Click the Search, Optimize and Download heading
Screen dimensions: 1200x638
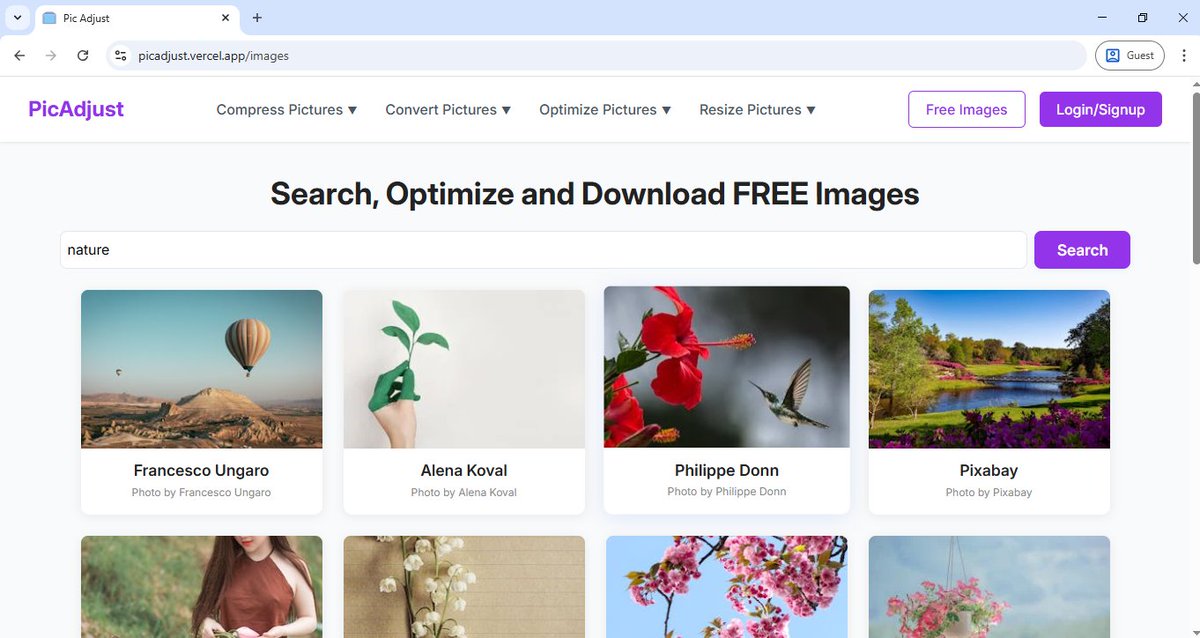pos(595,193)
